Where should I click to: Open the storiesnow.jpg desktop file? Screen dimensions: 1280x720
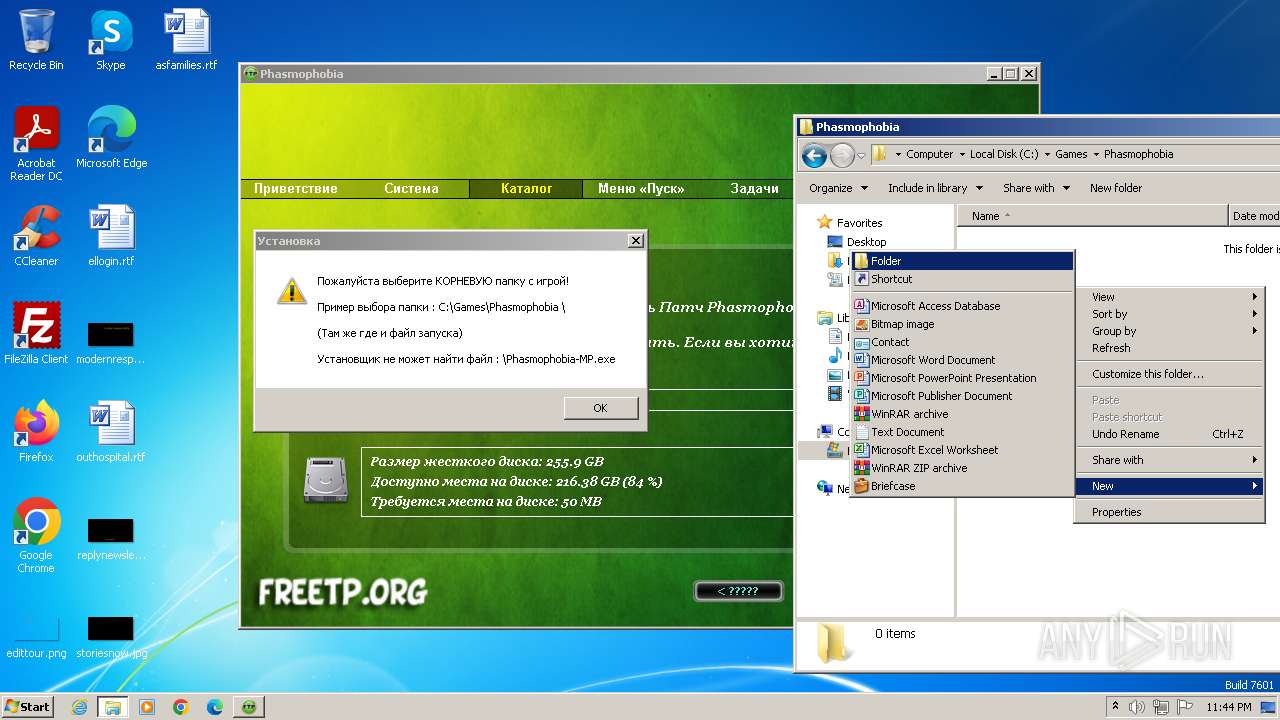point(110,636)
